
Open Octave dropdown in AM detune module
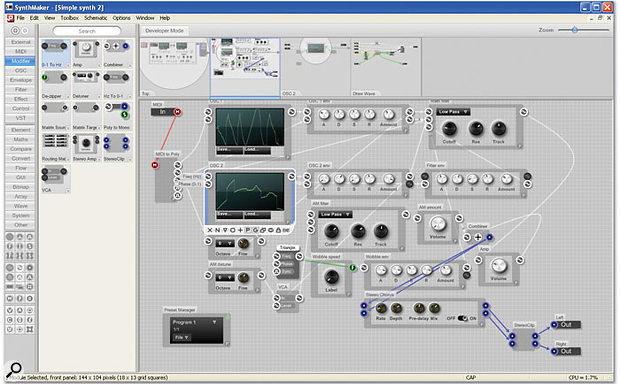point(225,278)
